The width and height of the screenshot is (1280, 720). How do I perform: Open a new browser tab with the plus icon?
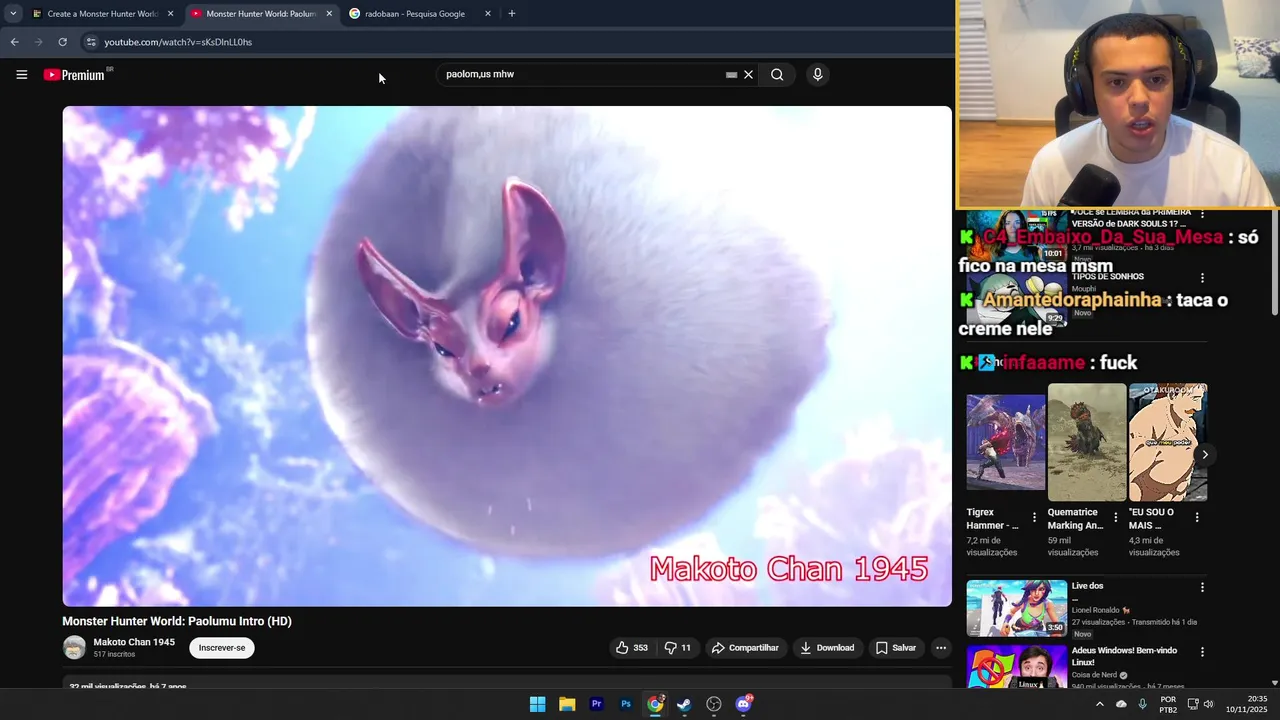tap(512, 14)
